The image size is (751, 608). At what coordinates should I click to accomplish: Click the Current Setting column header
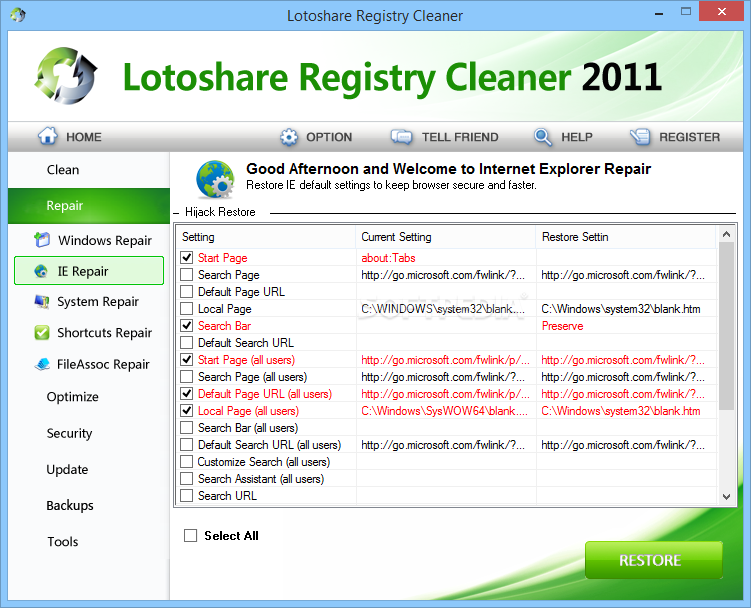[445, 237]
